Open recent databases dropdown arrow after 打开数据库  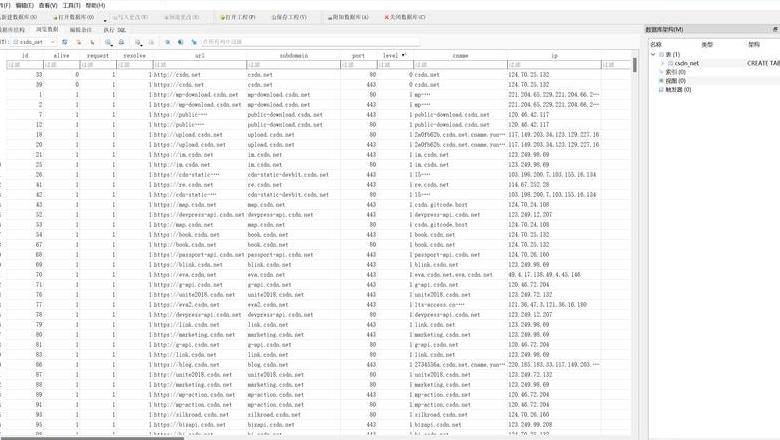click(x=105, y=19)
